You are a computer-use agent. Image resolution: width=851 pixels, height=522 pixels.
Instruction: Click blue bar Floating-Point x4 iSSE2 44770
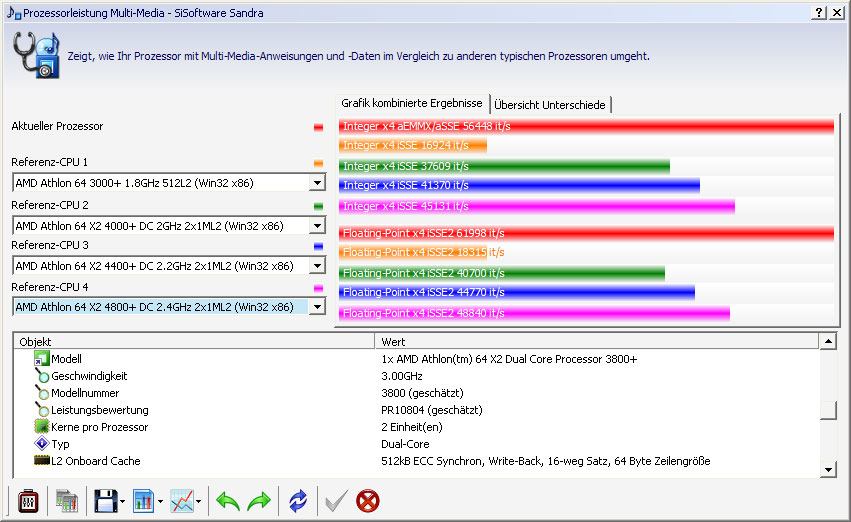[517, 292]
